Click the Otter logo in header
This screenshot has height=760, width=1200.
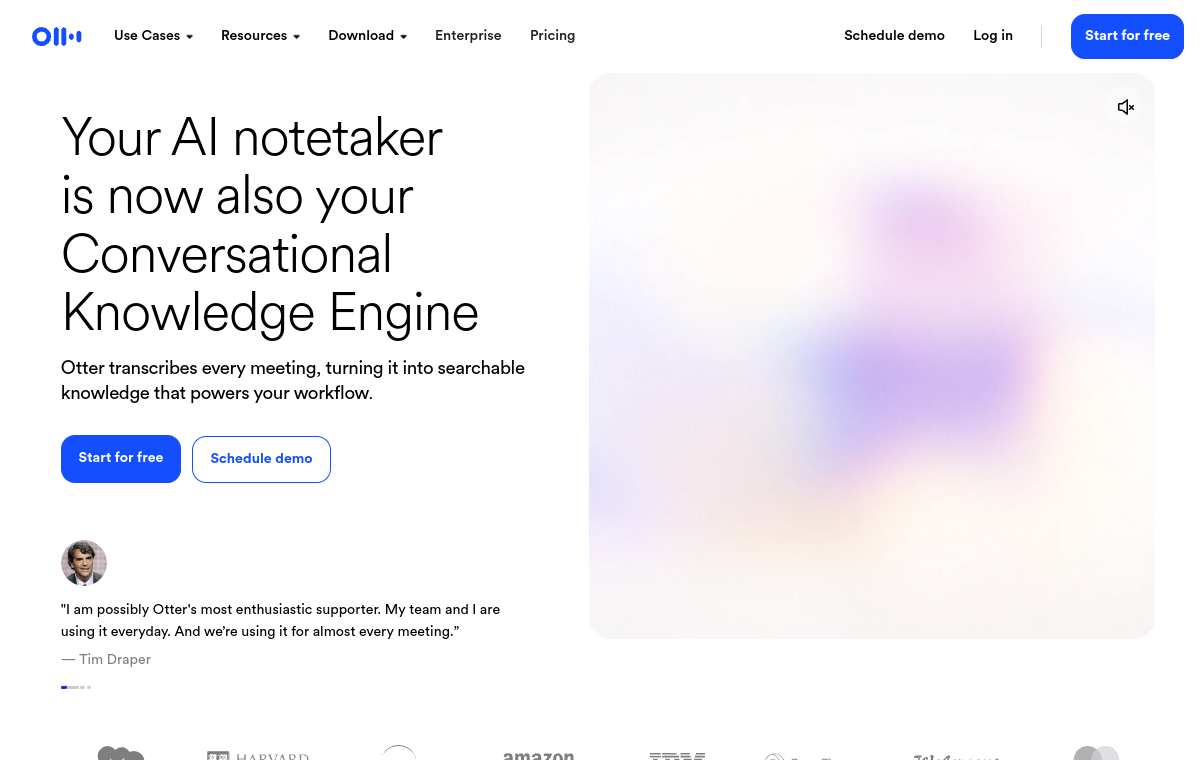tap(57, 37)
